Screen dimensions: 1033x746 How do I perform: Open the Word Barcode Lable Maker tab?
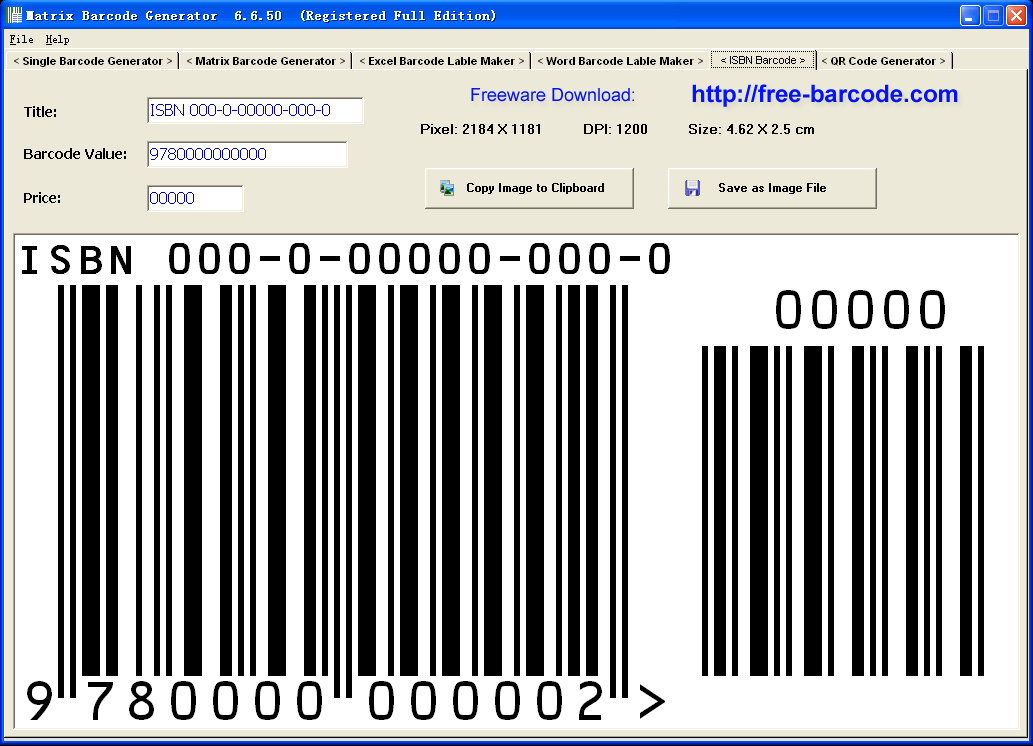tap(619, 60)
